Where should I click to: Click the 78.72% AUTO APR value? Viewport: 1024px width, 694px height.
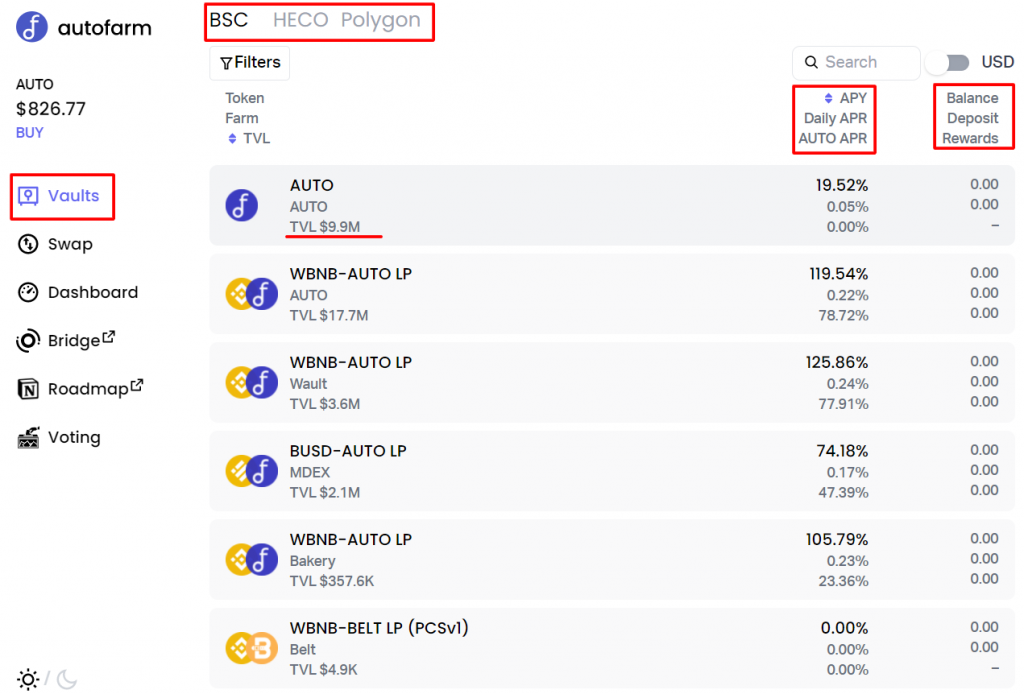pos(844,315)
